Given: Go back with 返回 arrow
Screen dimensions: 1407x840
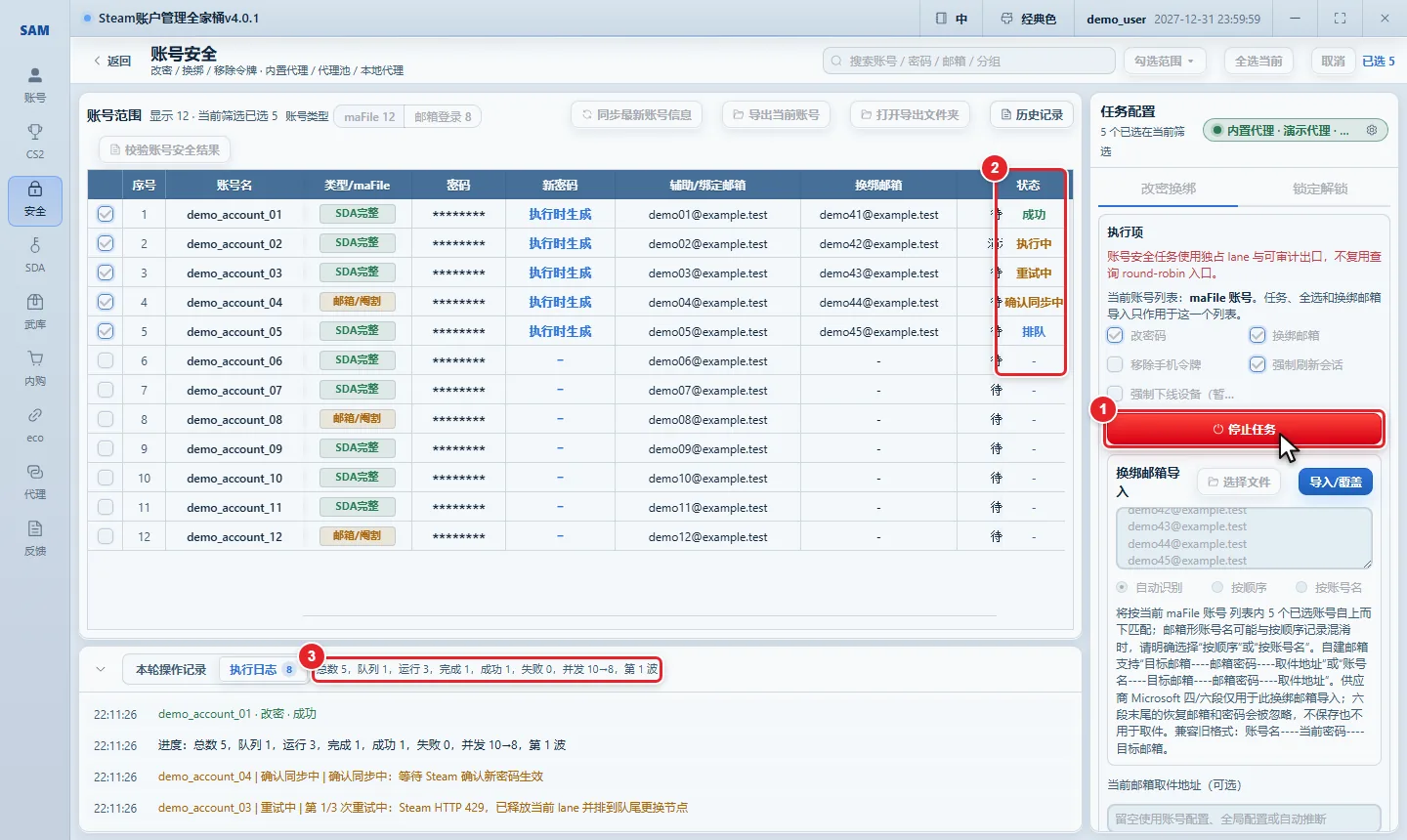Looking at the screenshot, I should [112, 61].
